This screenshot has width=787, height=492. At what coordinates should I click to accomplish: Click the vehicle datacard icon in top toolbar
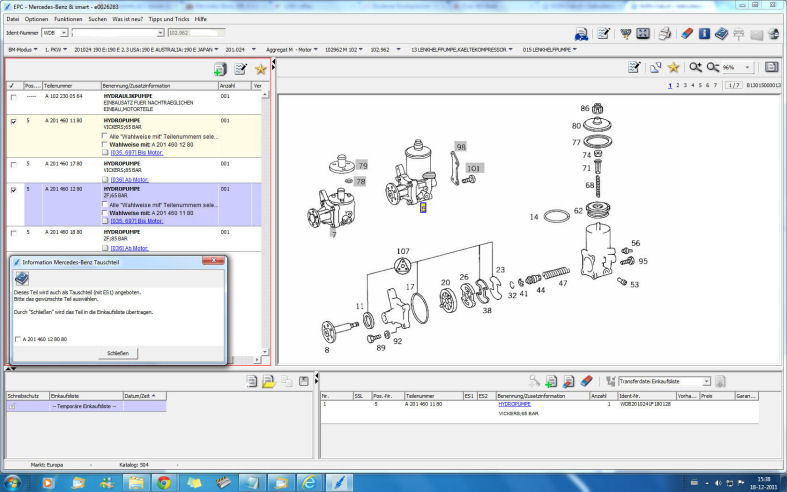581,34
